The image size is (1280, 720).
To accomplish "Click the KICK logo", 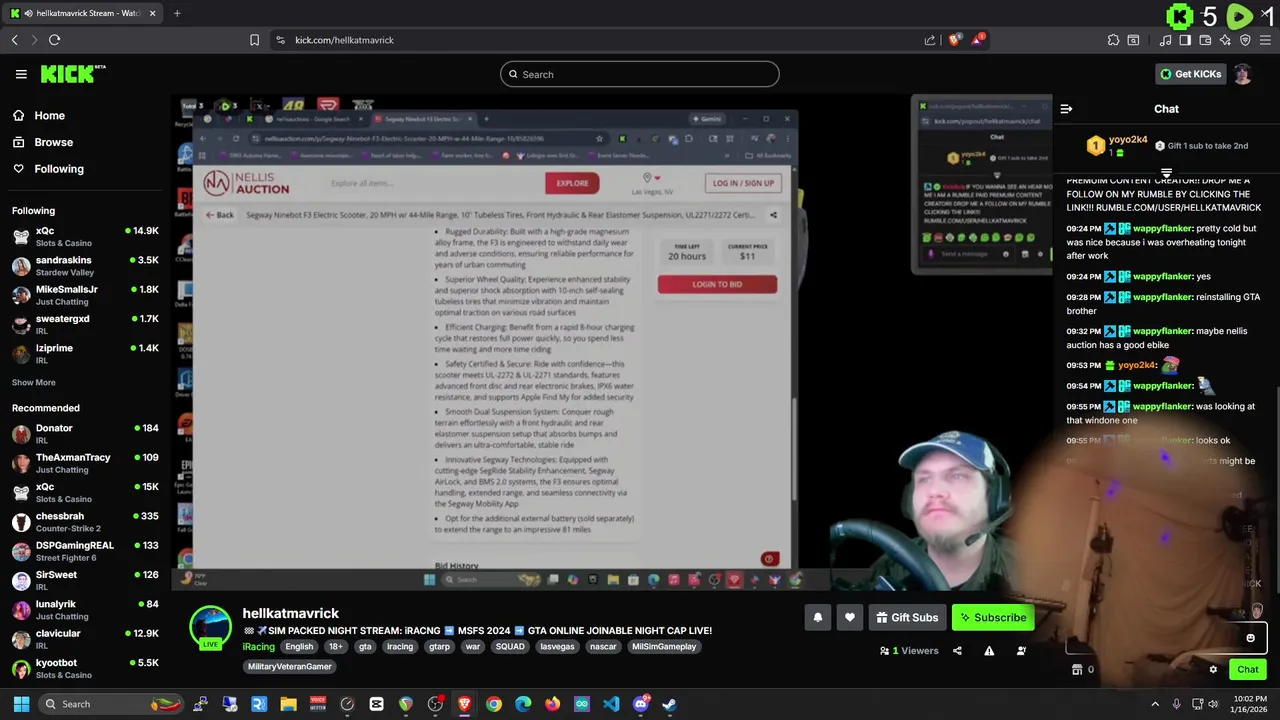I will [72, 74].
